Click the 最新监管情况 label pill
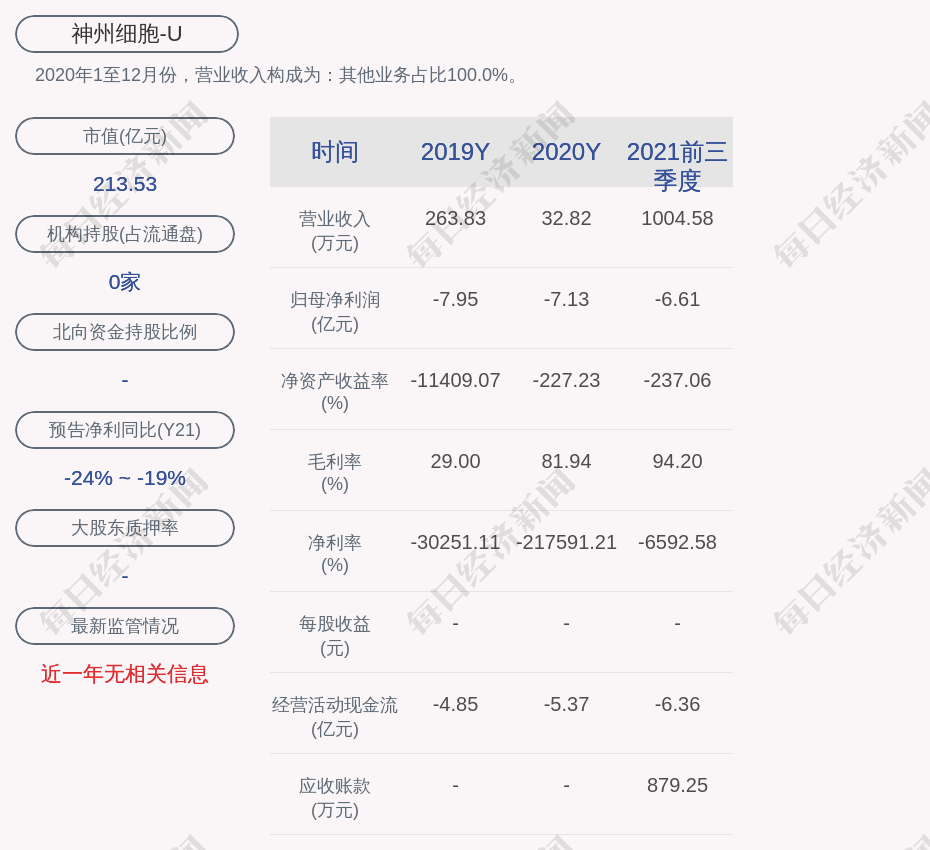 [125, 626]
